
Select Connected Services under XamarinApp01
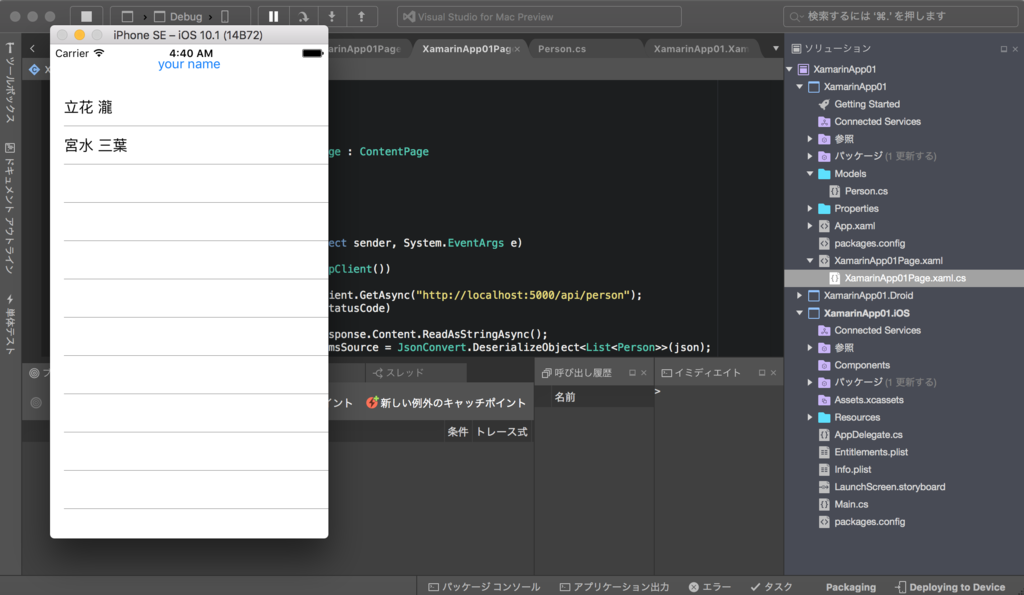(x=877, y=121)
